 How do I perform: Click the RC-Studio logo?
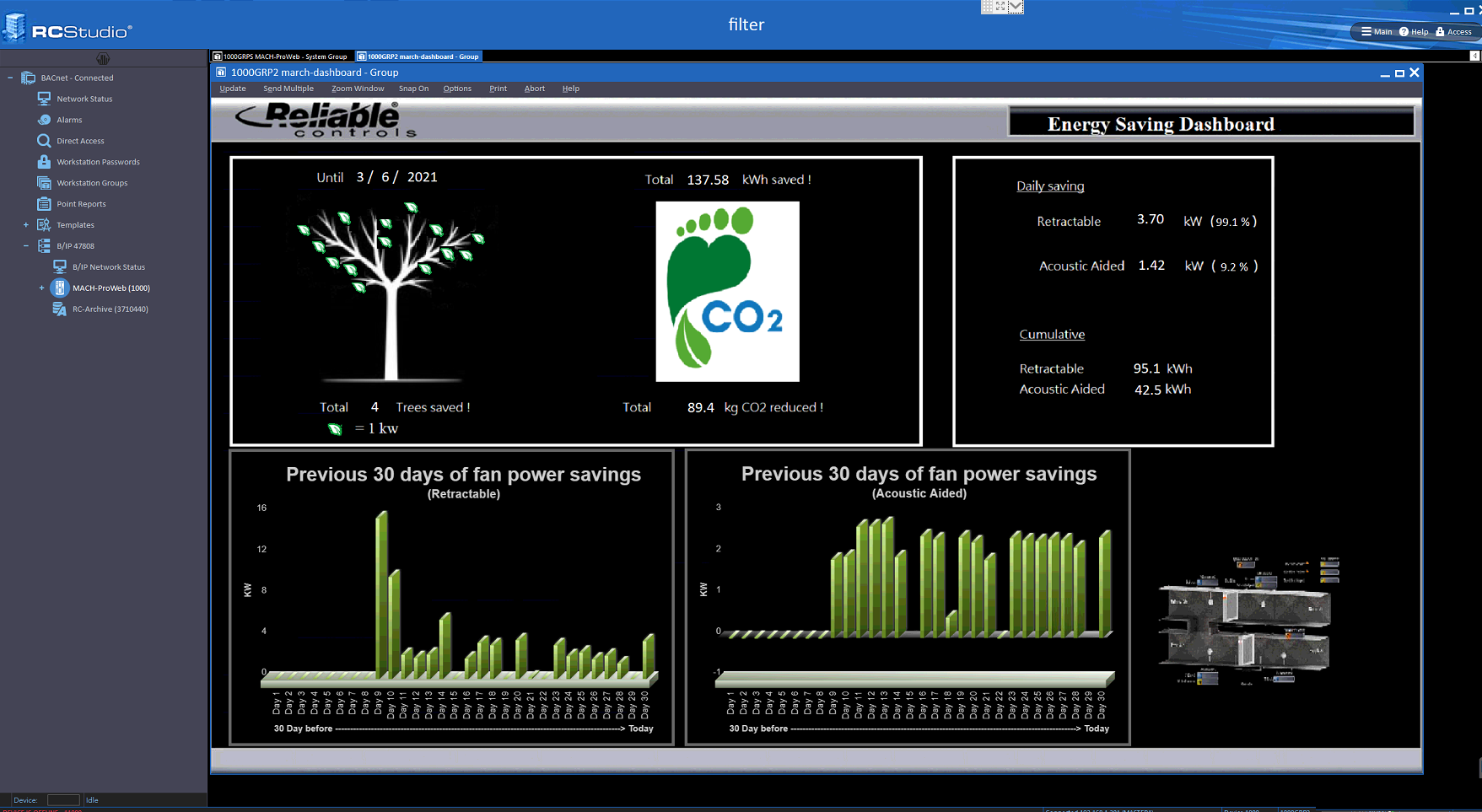click(67, 27)
